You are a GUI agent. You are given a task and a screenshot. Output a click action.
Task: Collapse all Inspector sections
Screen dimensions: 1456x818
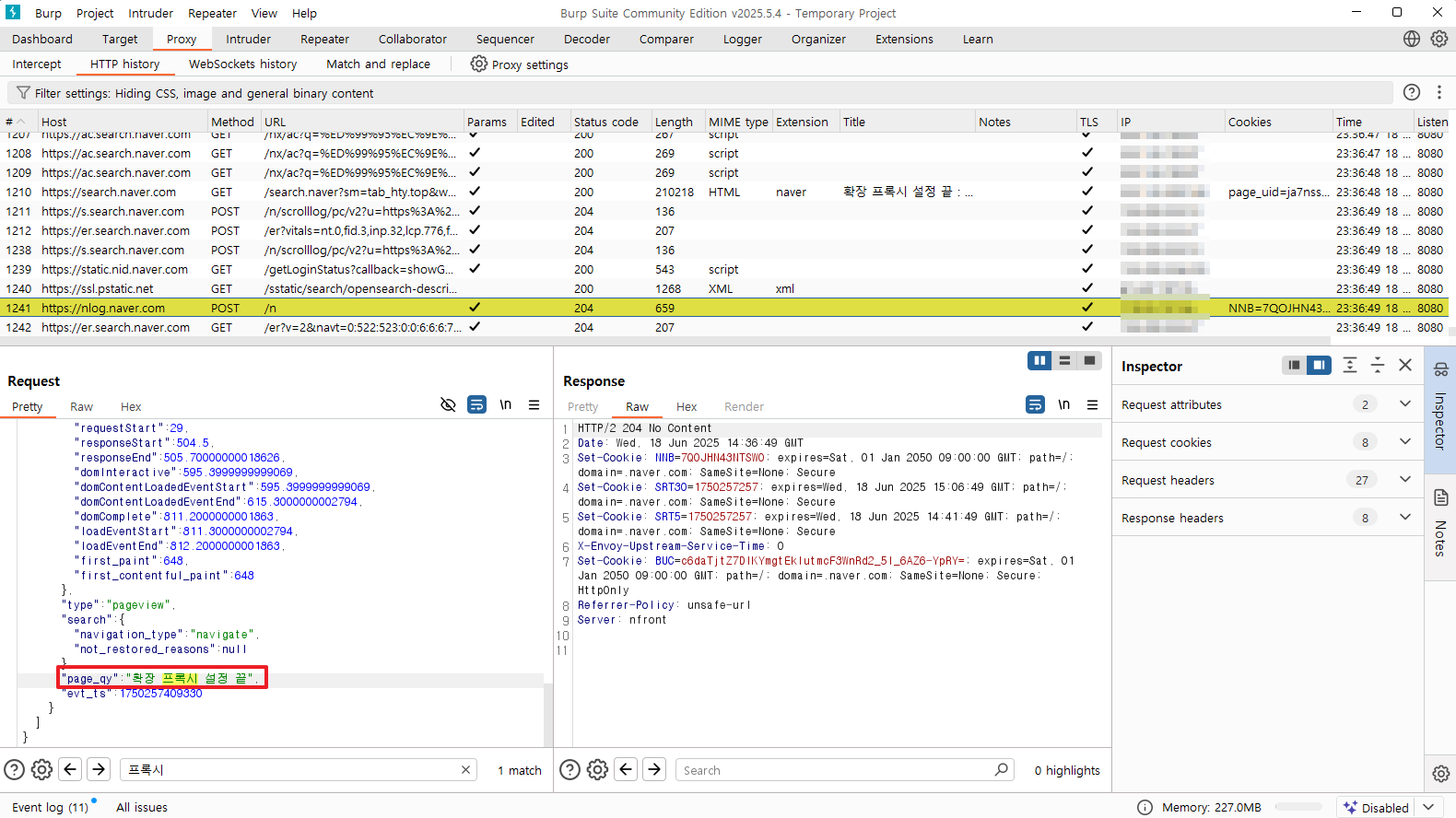(x=1378, y=366)
